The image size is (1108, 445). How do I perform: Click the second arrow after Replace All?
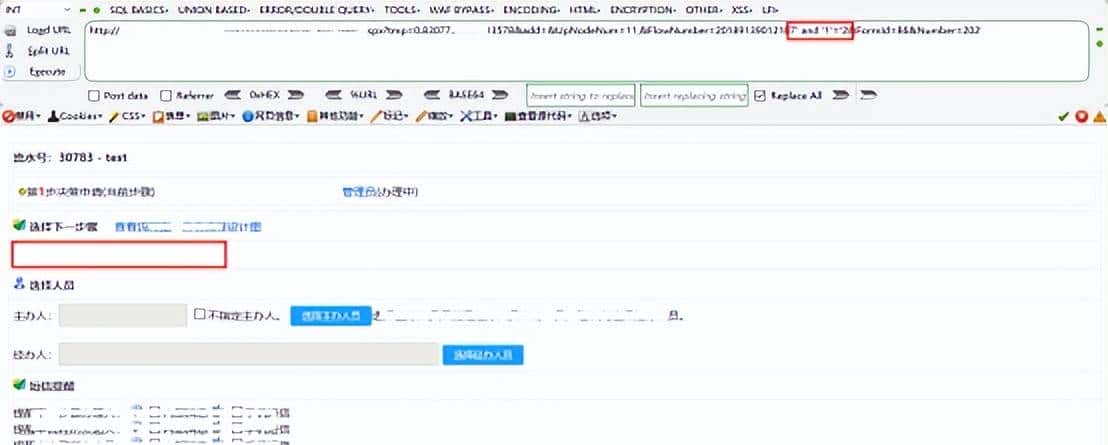click(868, 95)
